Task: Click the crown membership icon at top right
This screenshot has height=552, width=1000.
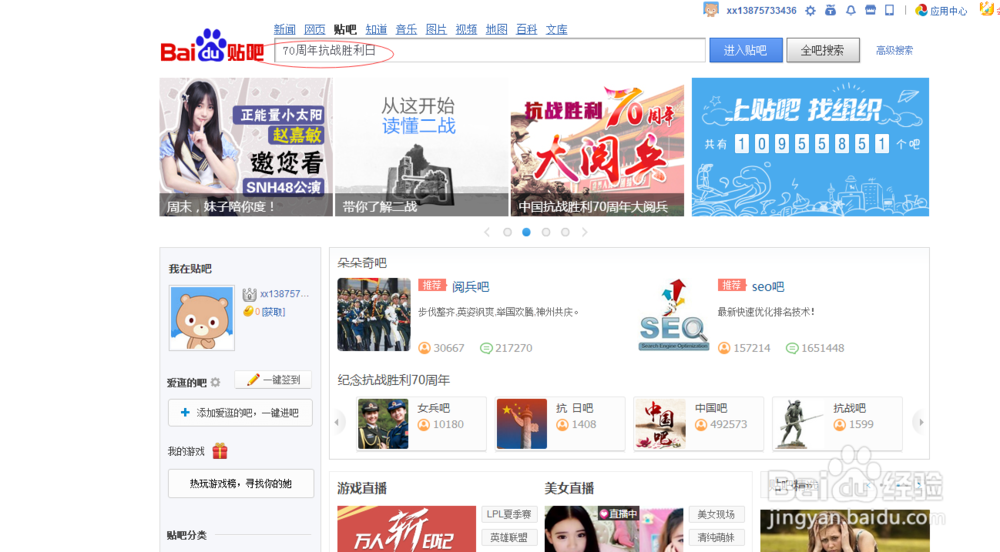Action: pyautogui.click(x=987, y=10)
